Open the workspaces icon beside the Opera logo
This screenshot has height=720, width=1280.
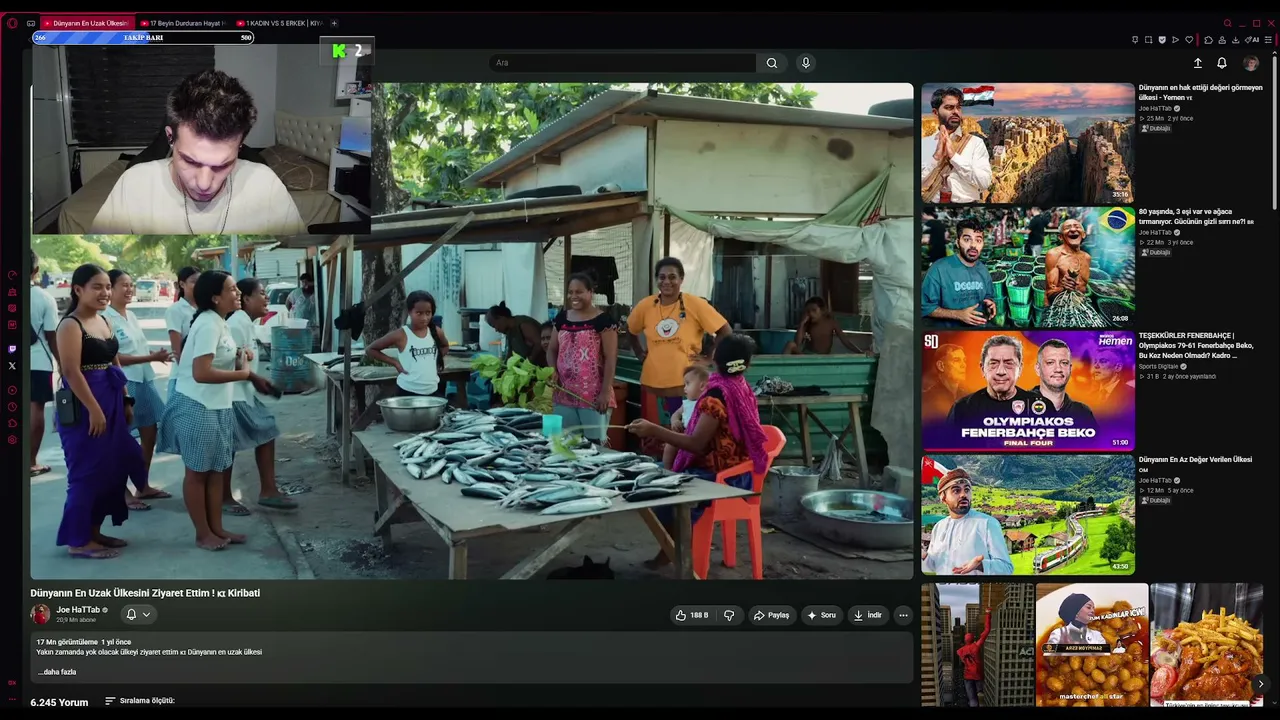pos(31,23)
